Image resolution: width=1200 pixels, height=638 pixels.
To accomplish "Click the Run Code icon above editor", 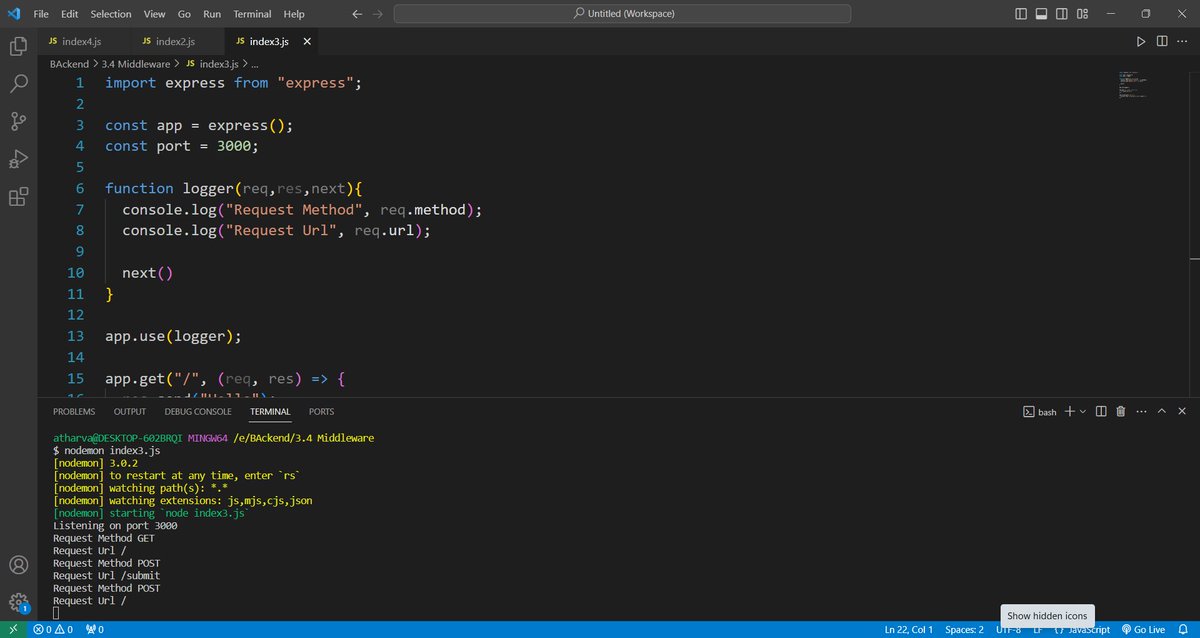I will tap(1142, 41).
